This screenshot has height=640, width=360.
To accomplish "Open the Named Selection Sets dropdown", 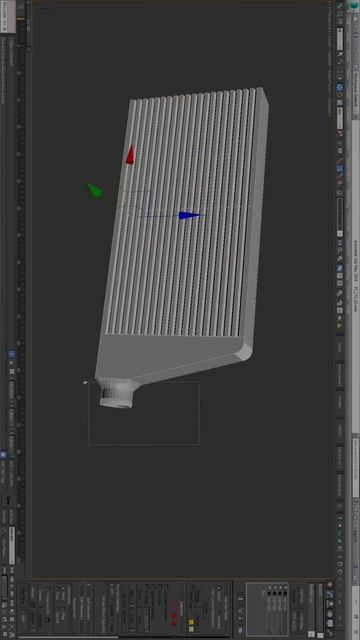I will tap(340, 218).
